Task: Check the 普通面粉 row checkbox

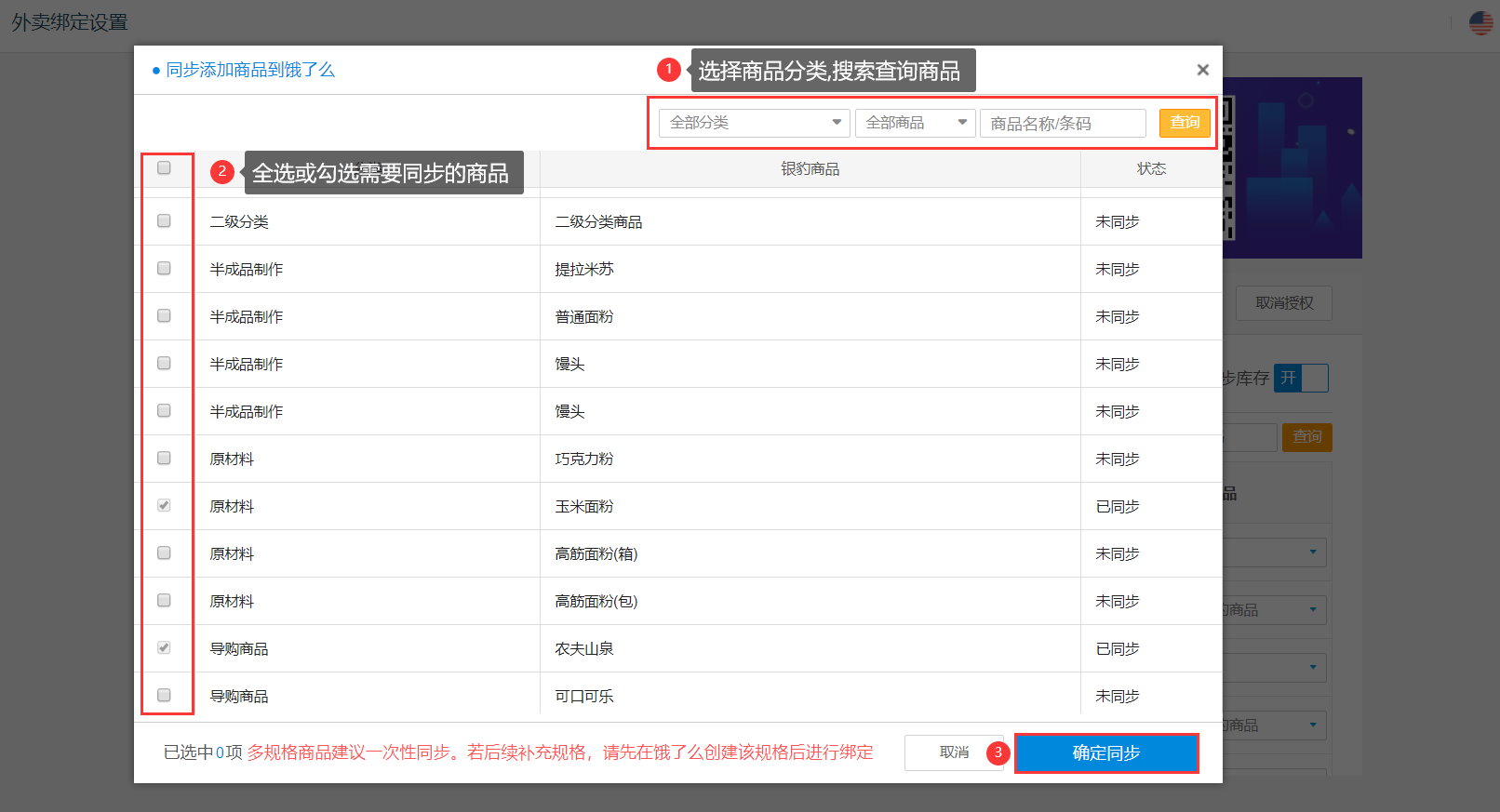Action: pos(164,316)
